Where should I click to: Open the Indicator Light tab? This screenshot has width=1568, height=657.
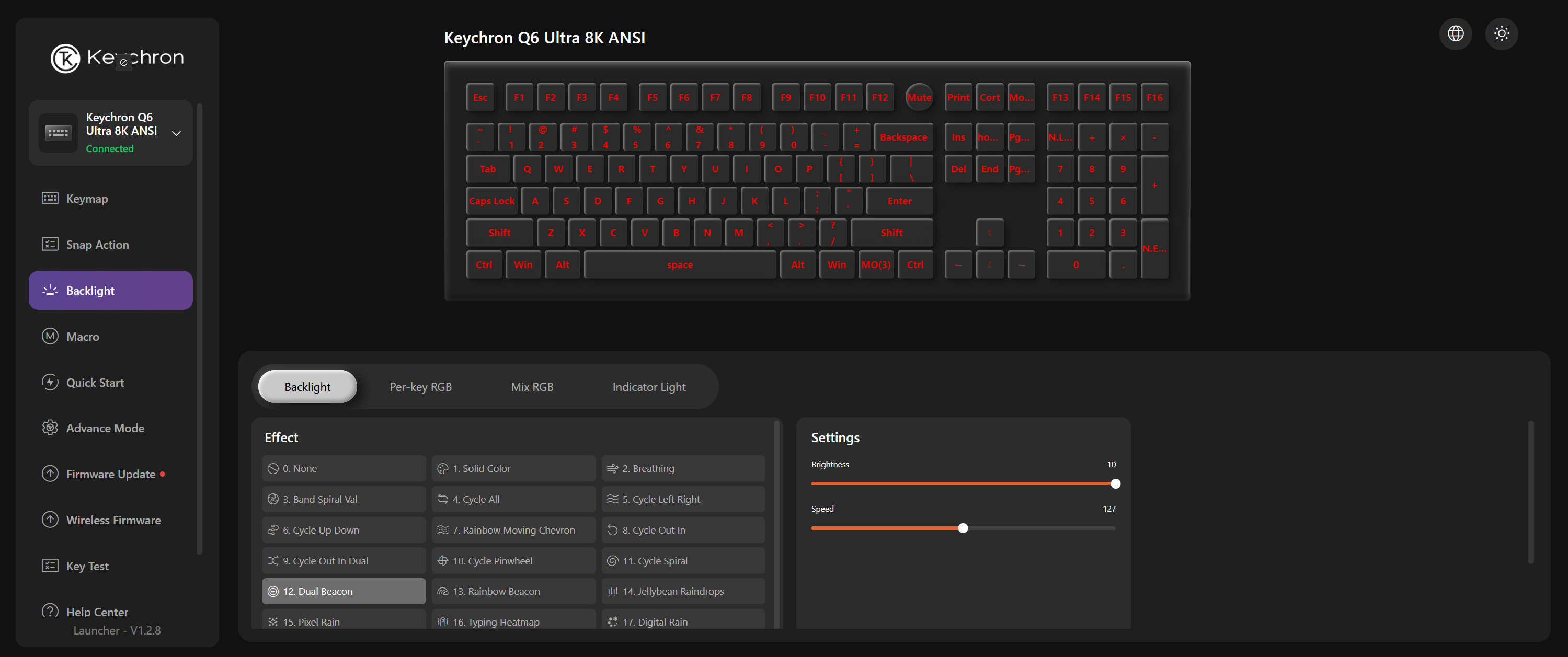(x=648, y=387)
